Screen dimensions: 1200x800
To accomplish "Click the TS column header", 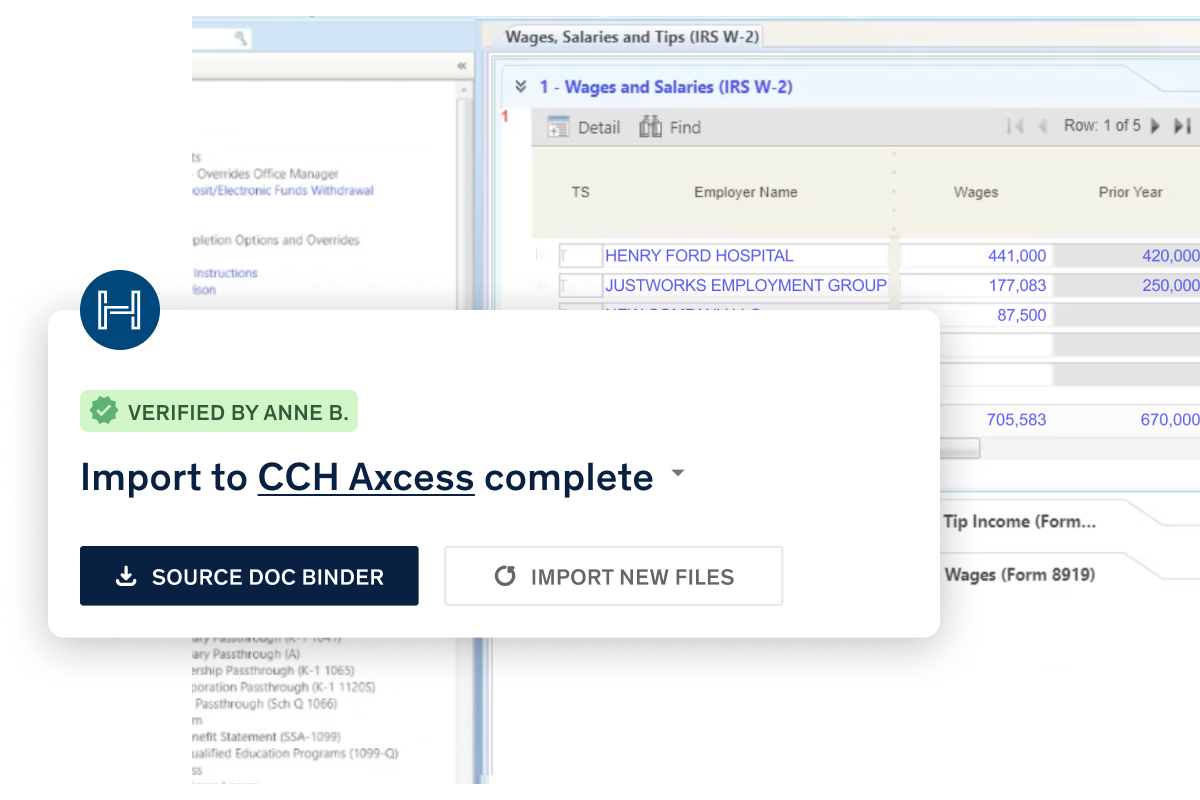I will tap(580, 192).
